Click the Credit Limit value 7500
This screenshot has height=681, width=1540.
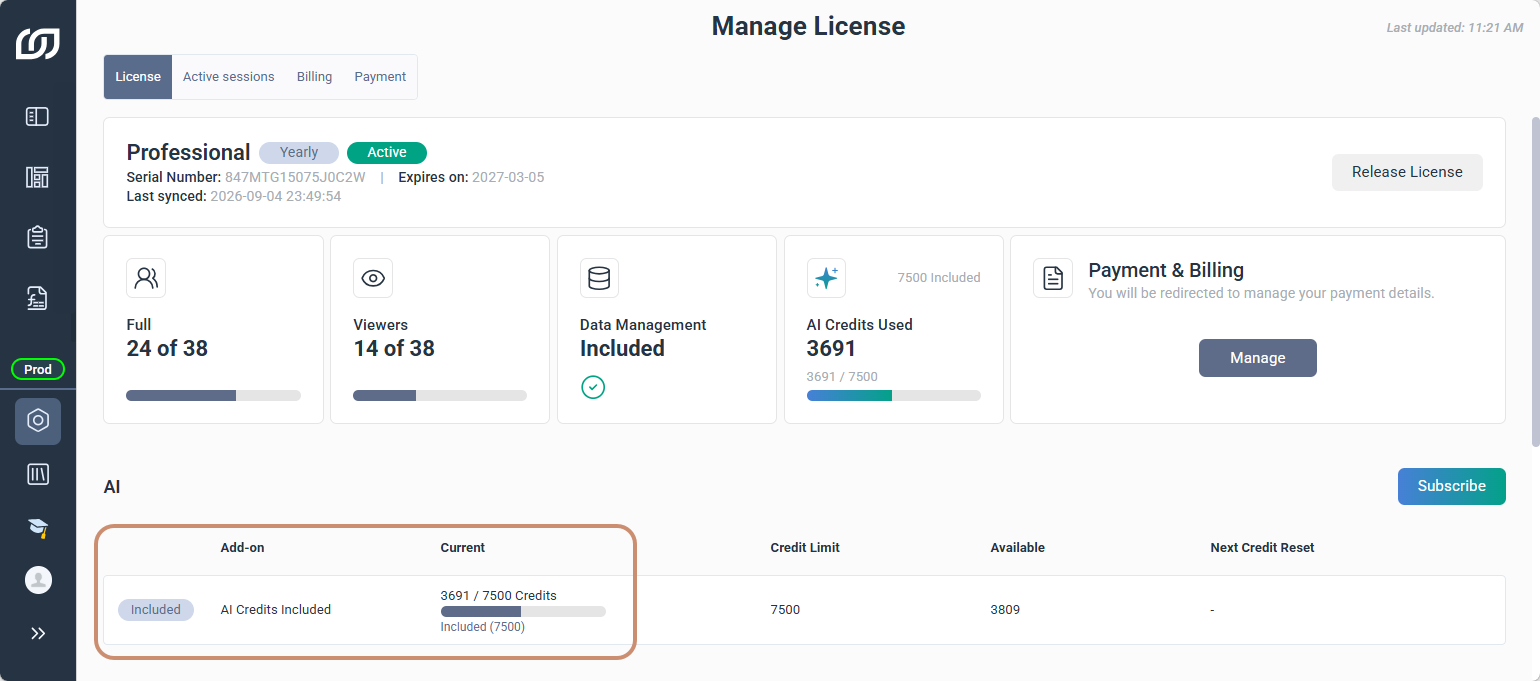pos(785,610)
